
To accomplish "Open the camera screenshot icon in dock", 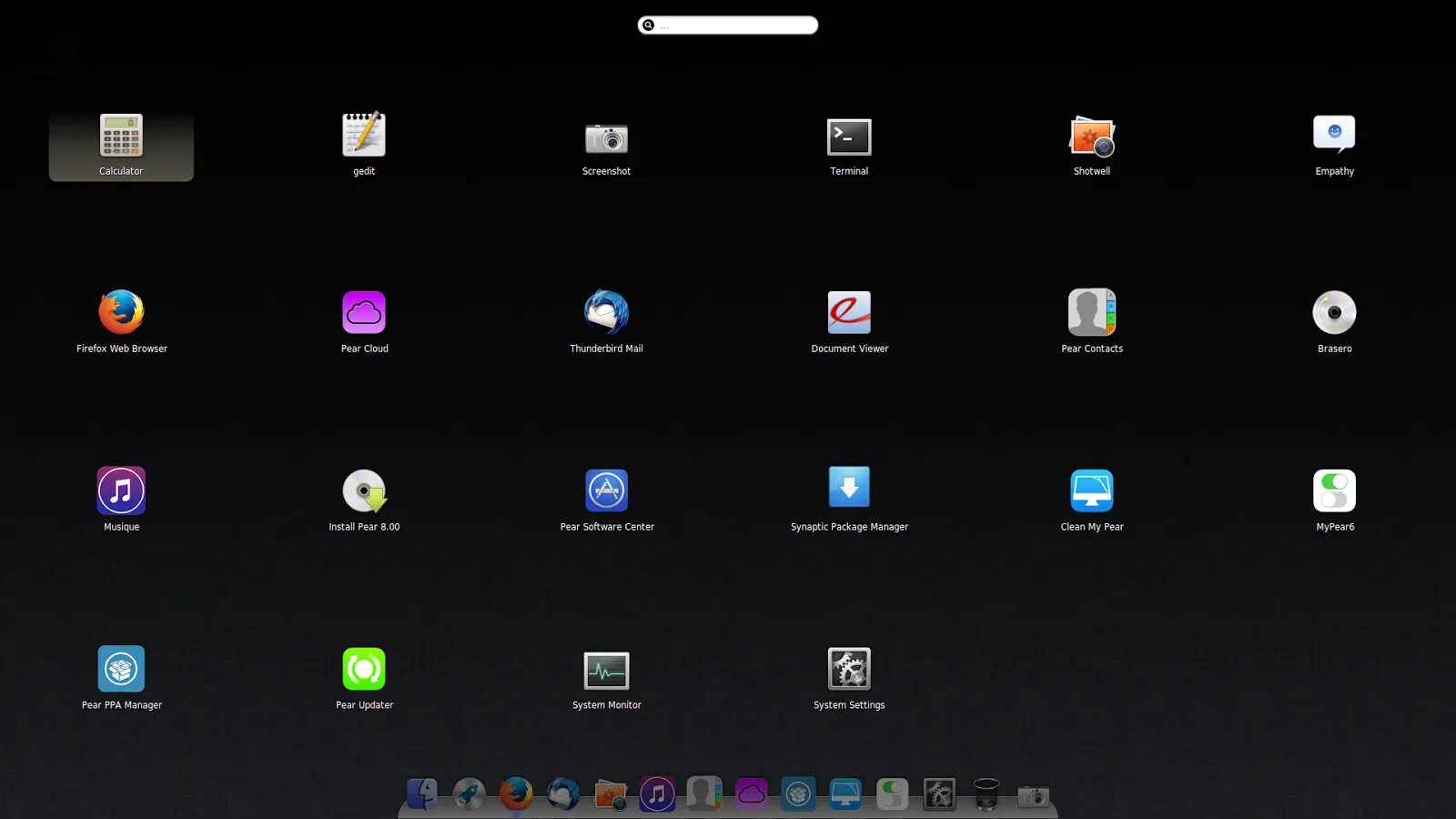I will [x=1033, y=796].
